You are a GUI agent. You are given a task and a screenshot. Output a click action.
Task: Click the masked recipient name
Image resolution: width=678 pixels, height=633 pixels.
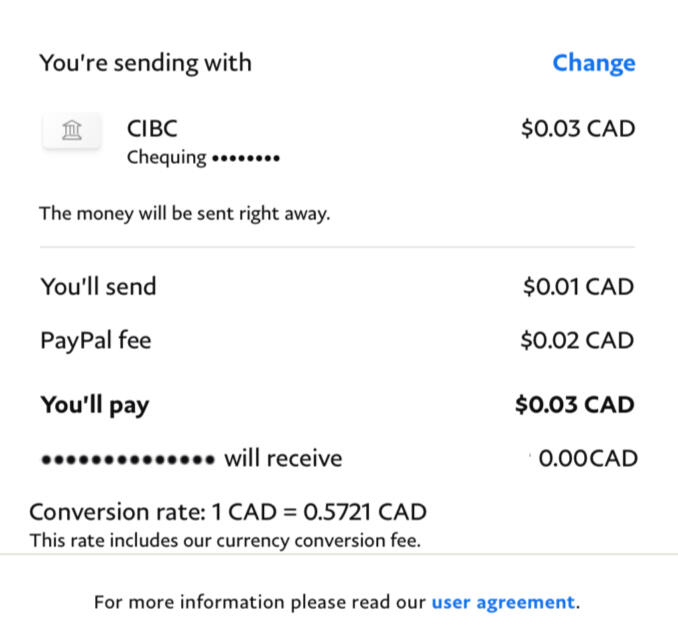click(127, 459)
